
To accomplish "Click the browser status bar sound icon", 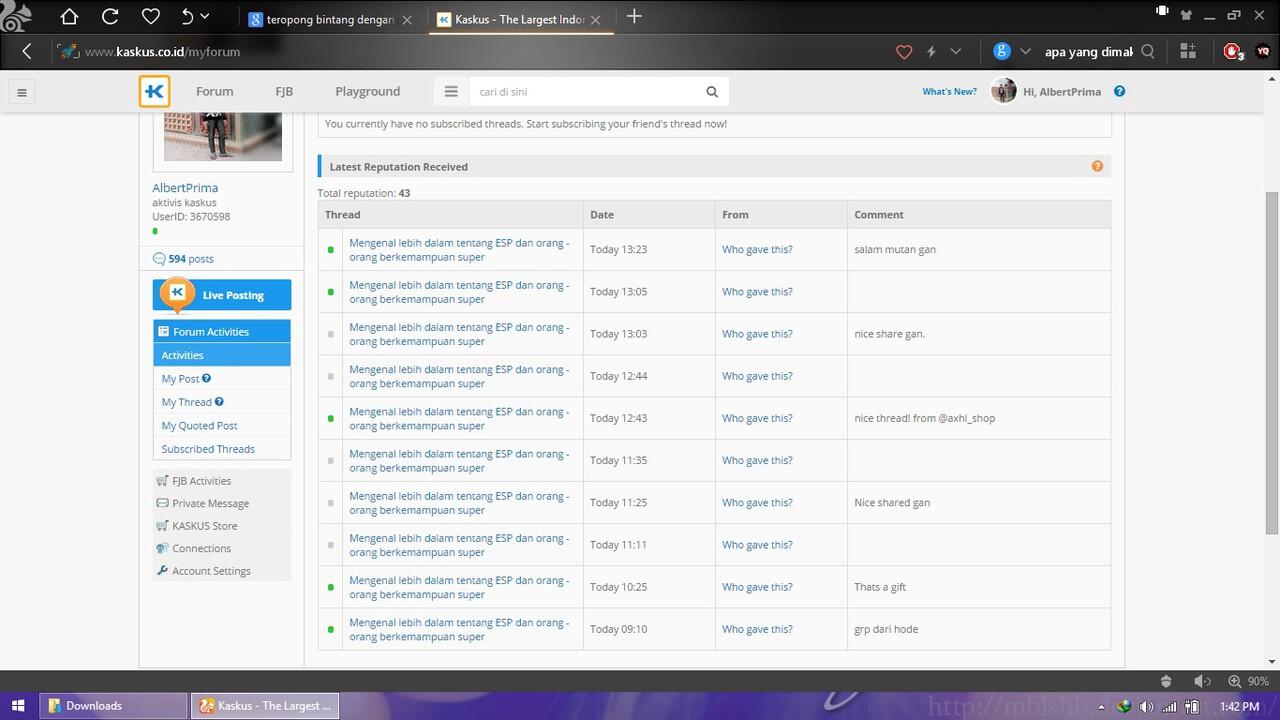I will (1201, 681).
